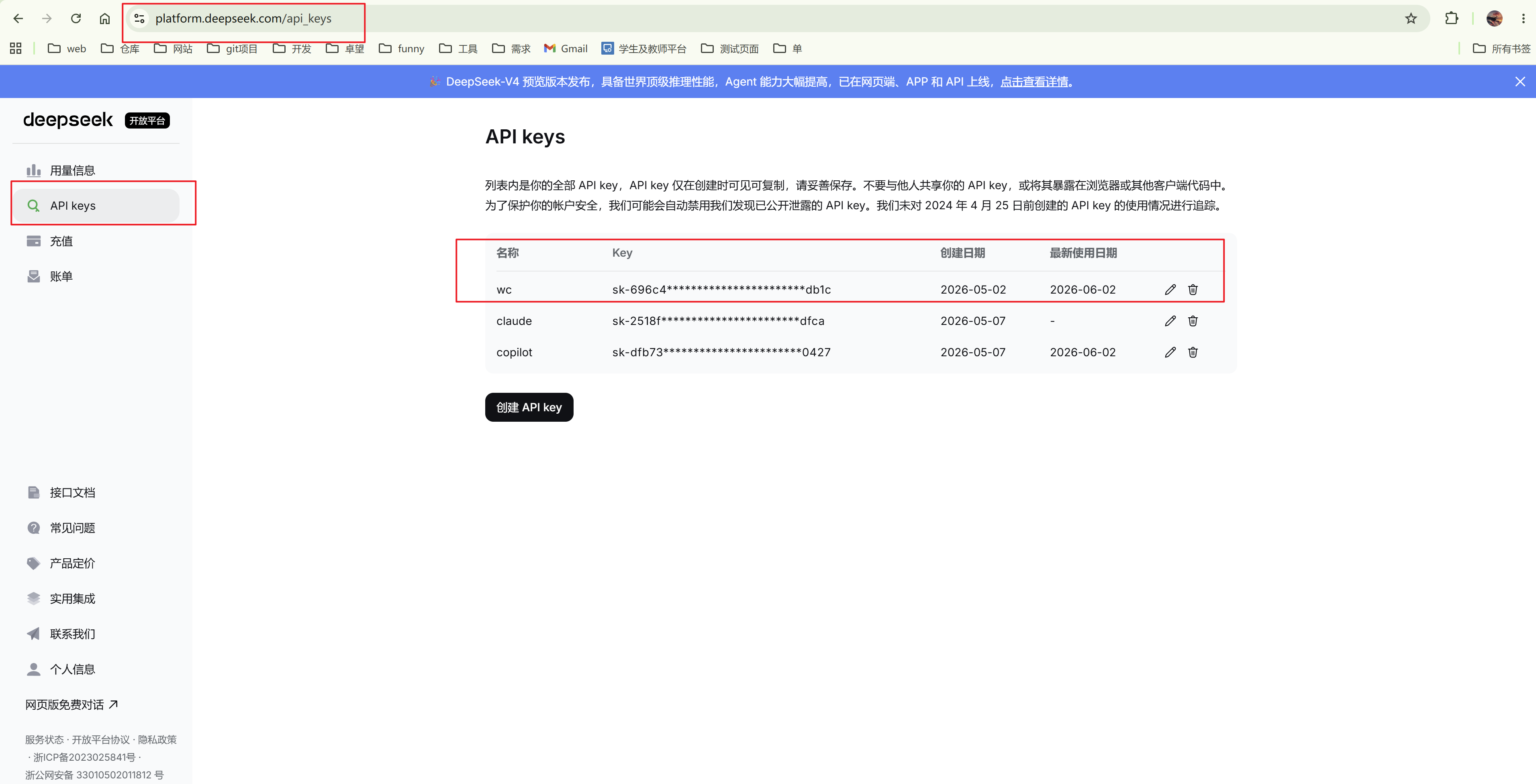This screenshot has width=1536, height=784.
Task: Open the 网站 bookmarks folder
Action: tap(174, 48)
